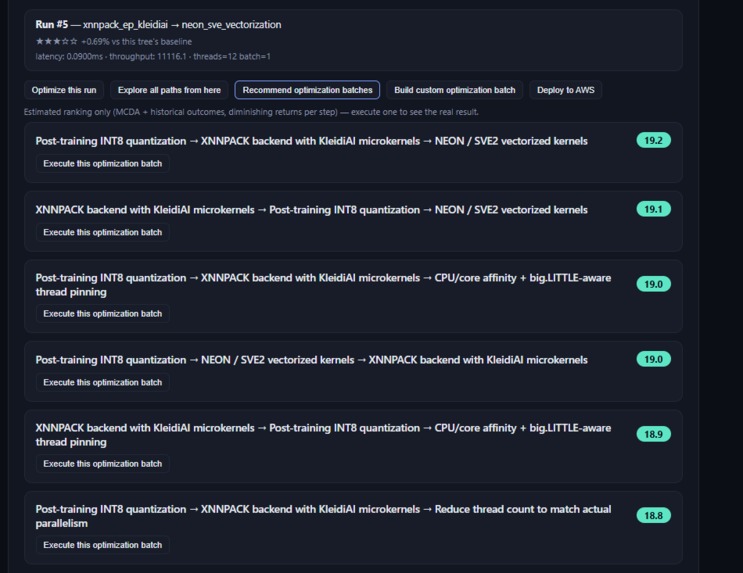Click the 'Reduce thread count' batch title
This screenshot has height=573, width=743.
coord(323,516)
